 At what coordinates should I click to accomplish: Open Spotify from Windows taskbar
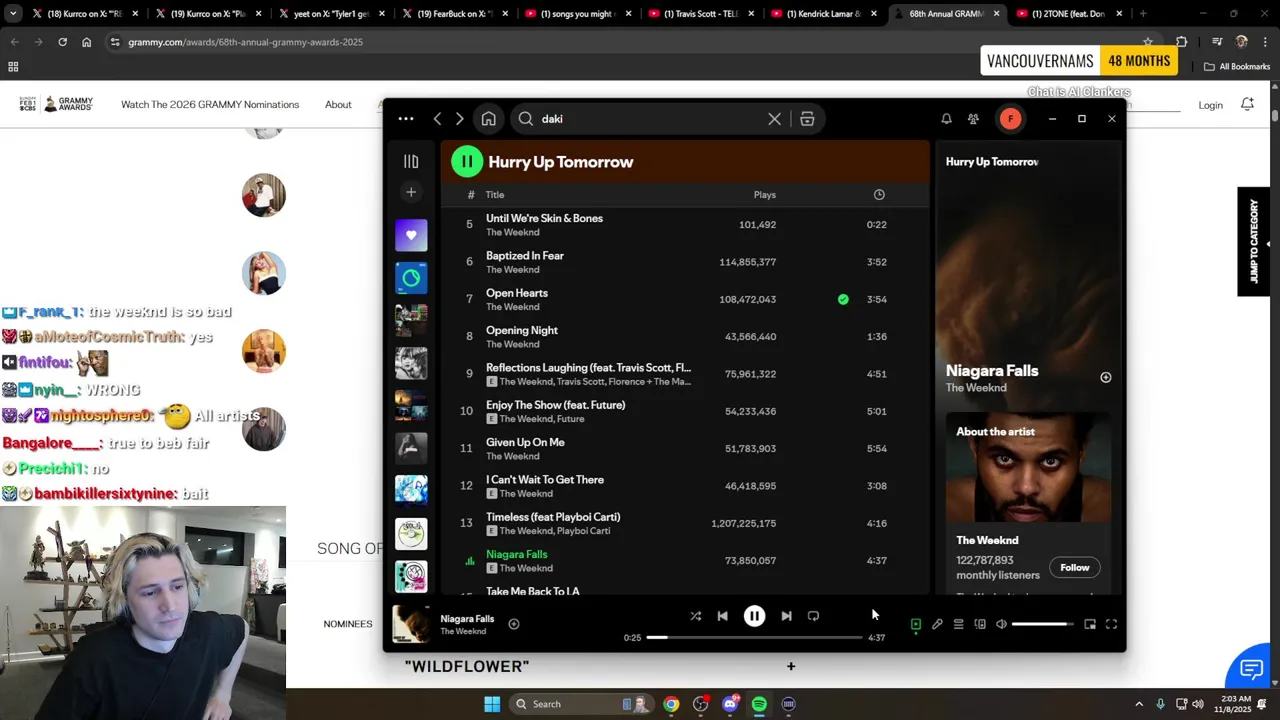pyautogui.click(x=759, y=704)
